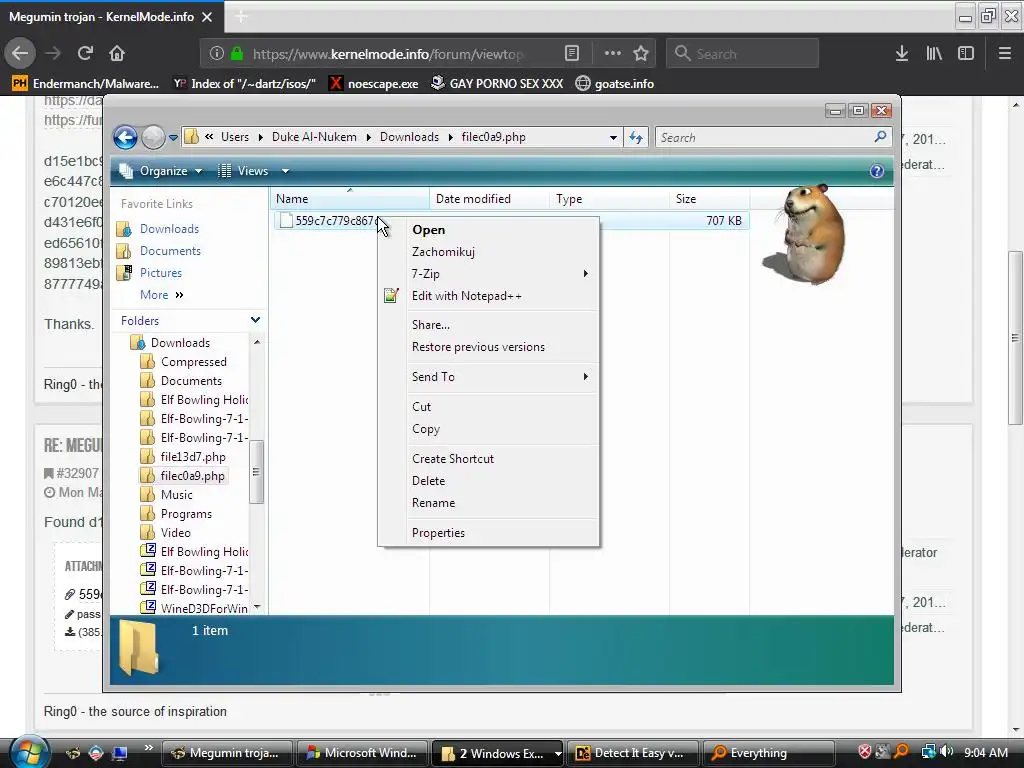Open Endermanch/Malware bookmark

[86, 84]
